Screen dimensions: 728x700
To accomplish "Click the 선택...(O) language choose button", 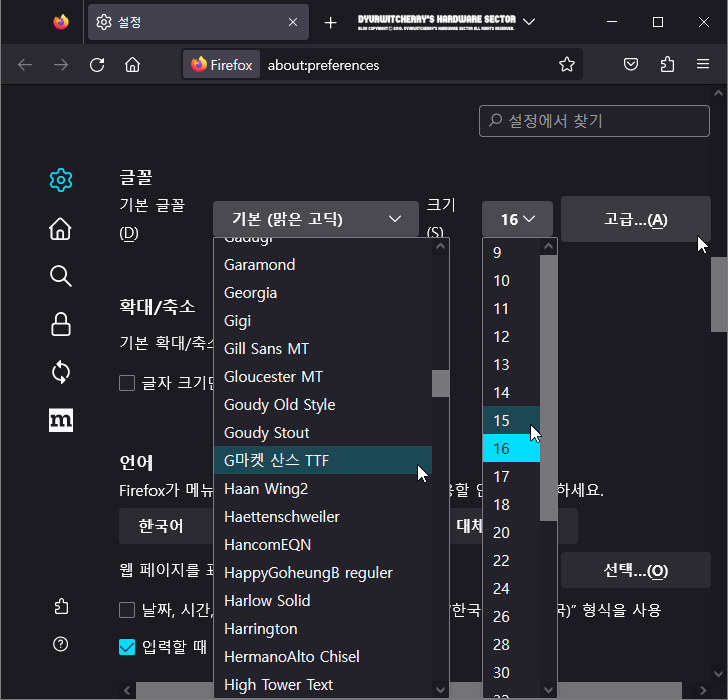I will pos(636,570).
